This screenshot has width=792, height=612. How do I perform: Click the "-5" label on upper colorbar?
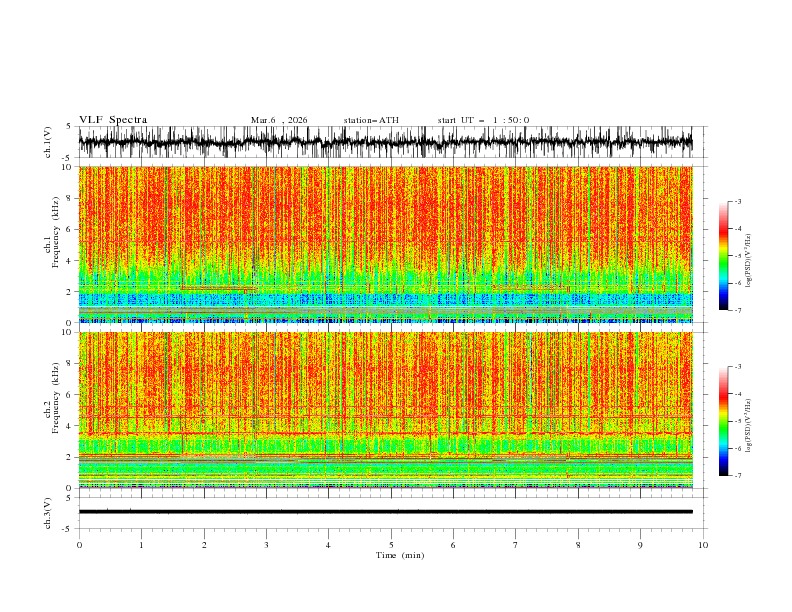pyautogui.click(x=737, y=256)
